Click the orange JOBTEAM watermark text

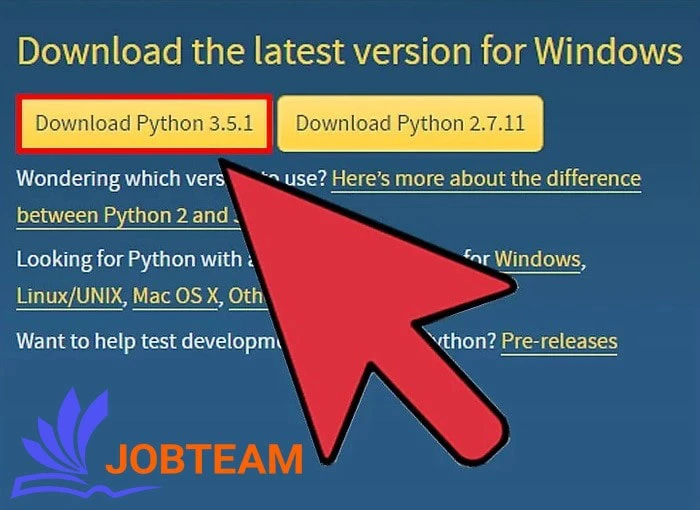(x=204, y=459)
